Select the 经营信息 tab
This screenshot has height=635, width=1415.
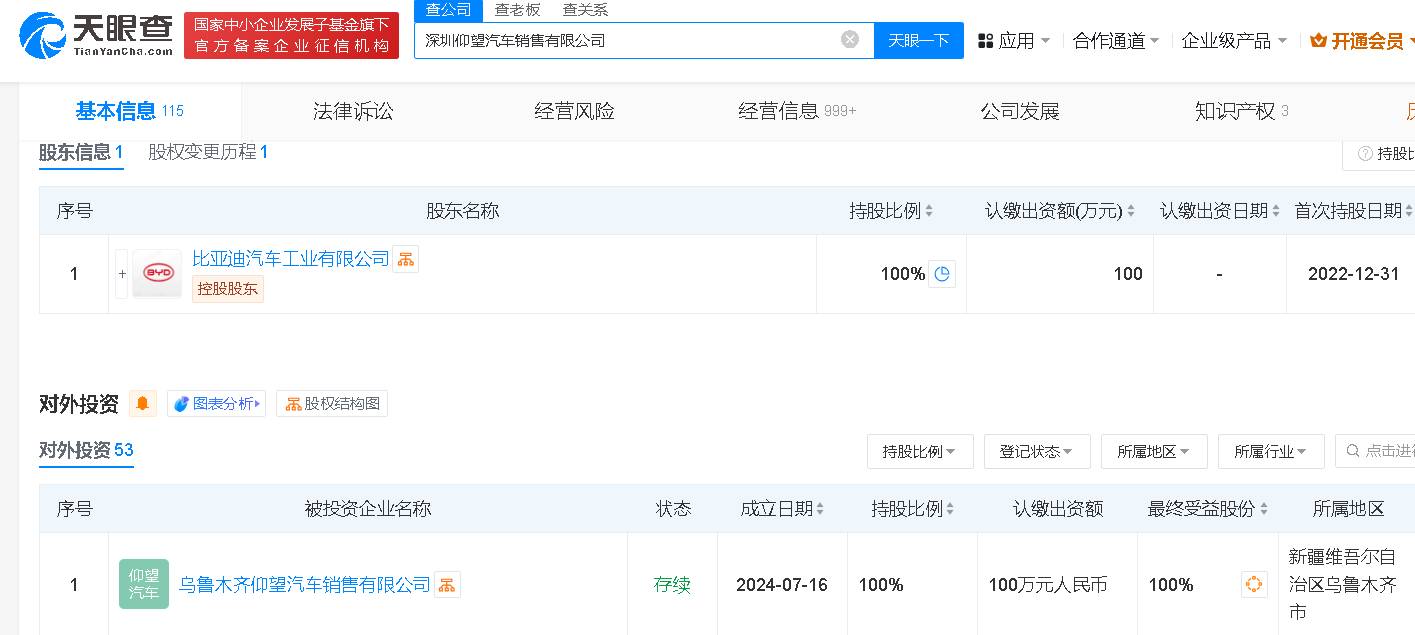click(x=797, y=111)
